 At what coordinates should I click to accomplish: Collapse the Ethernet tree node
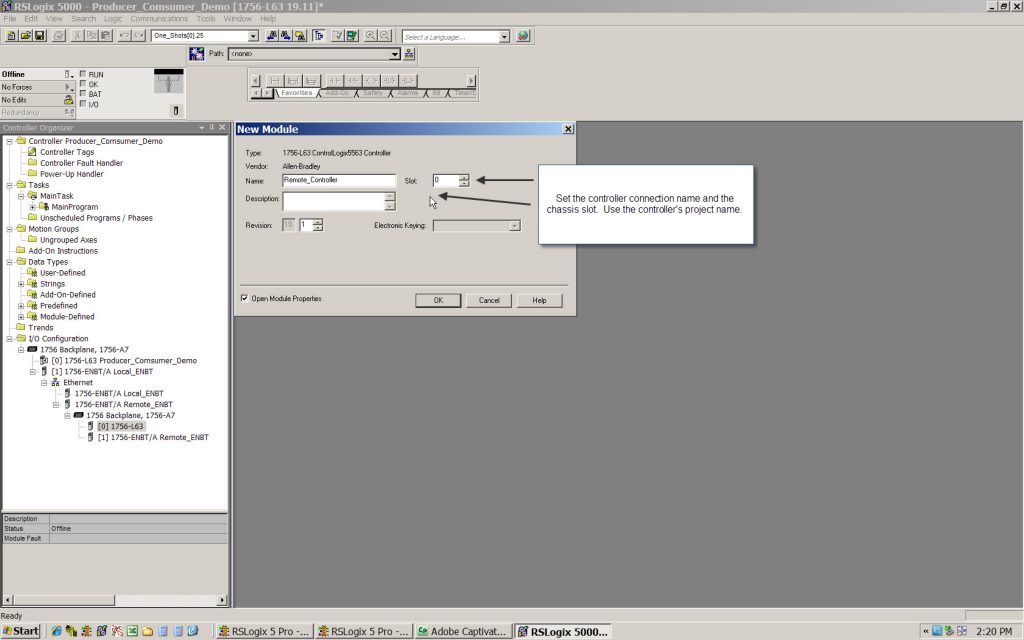[44, 383]
